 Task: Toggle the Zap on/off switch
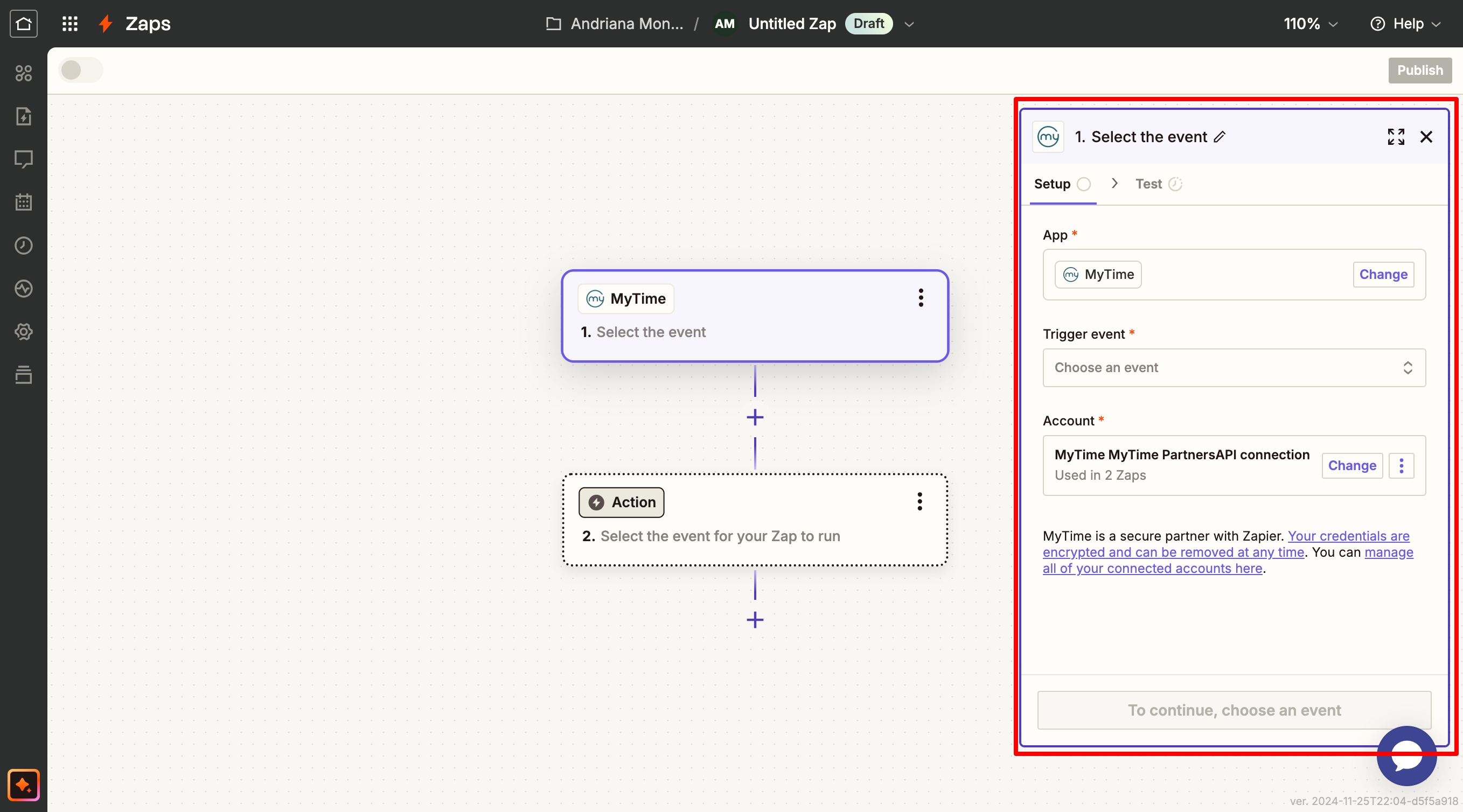tap(81, 71)
